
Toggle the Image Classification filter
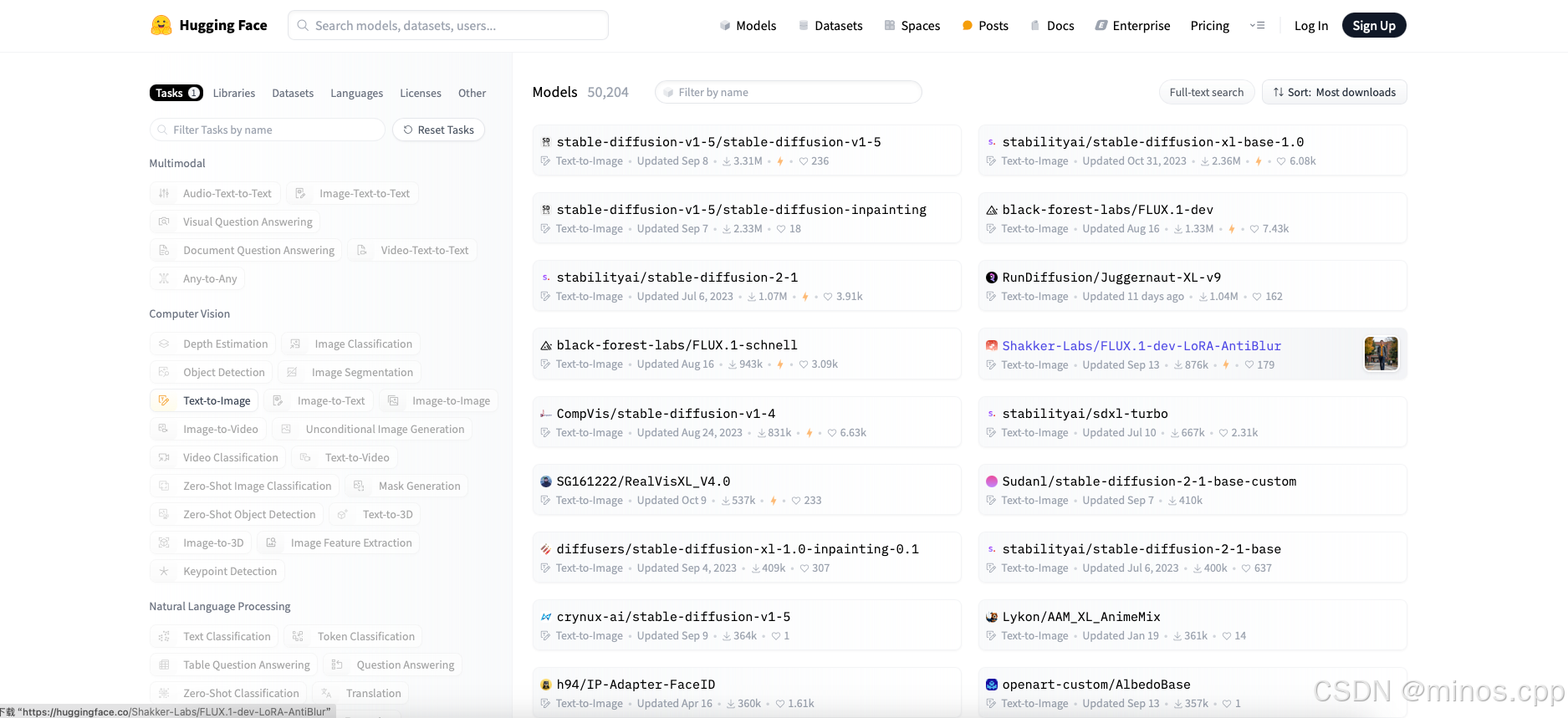click(x=350, y=344)
